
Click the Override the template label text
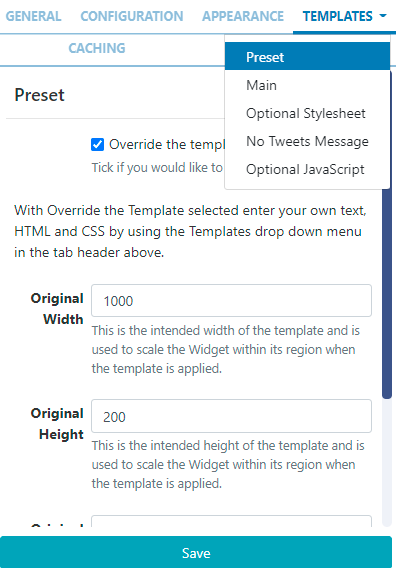point(167,145)
